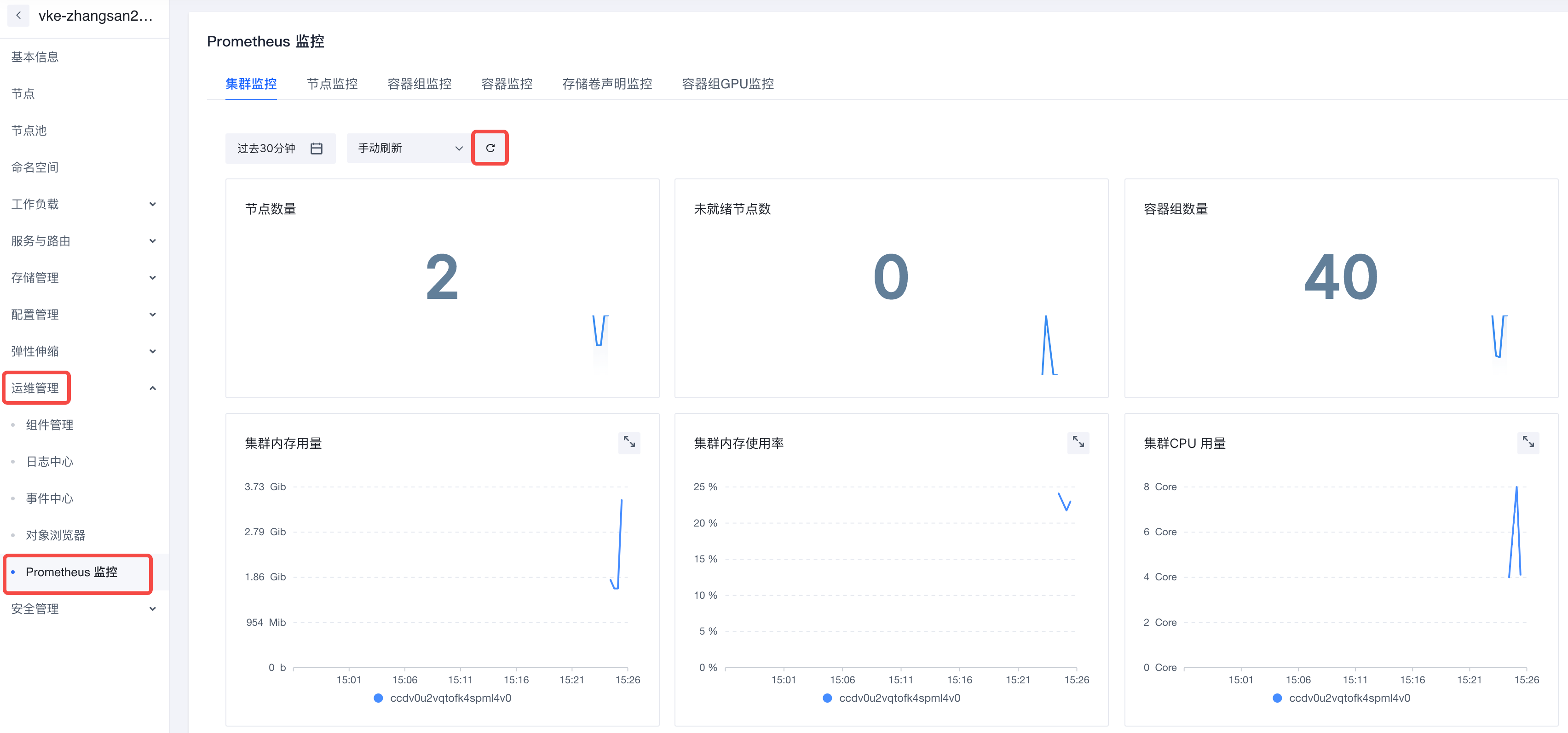This screenshot has height=733, width=1568.
Task: Click the back arrow beside cluster name
Action: coord(19,16)
